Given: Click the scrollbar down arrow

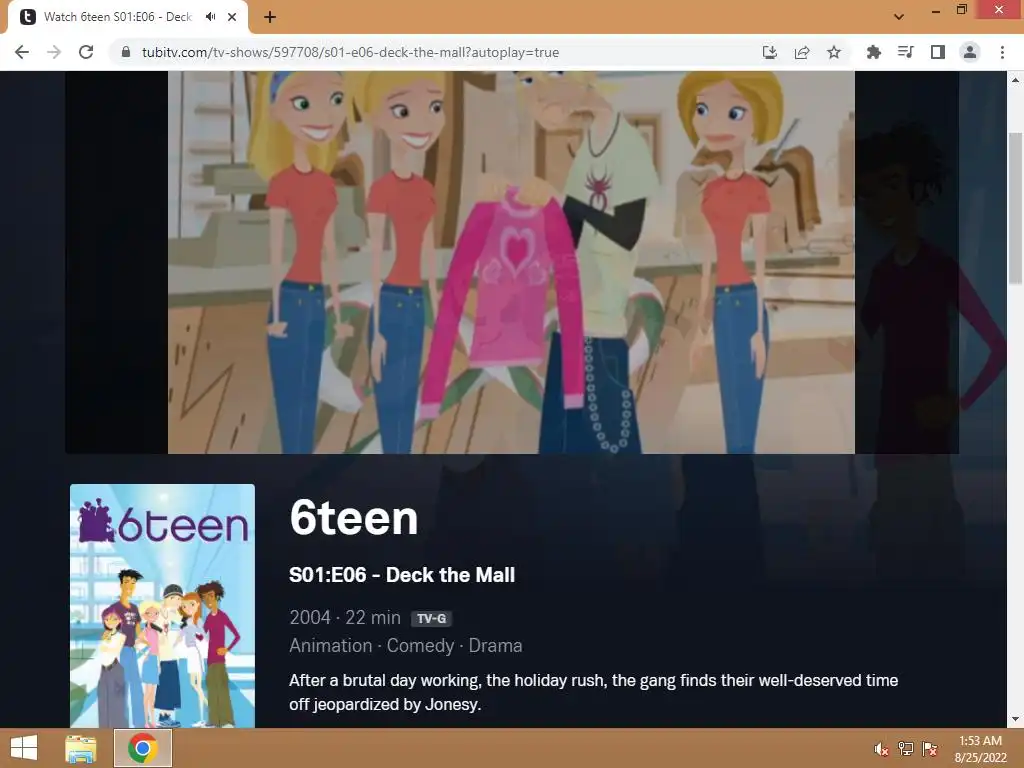Looking at the screenshot, I should pos(1015,720).
